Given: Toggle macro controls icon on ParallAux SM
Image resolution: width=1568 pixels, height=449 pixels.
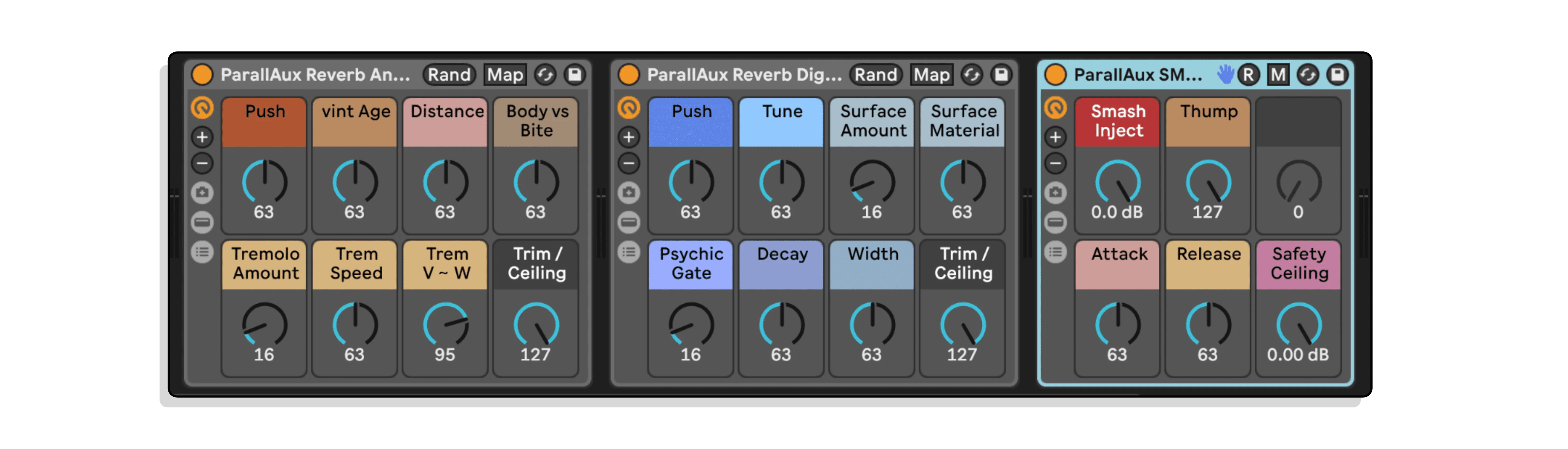Looking at the screenshot, I should [1056, 108].
